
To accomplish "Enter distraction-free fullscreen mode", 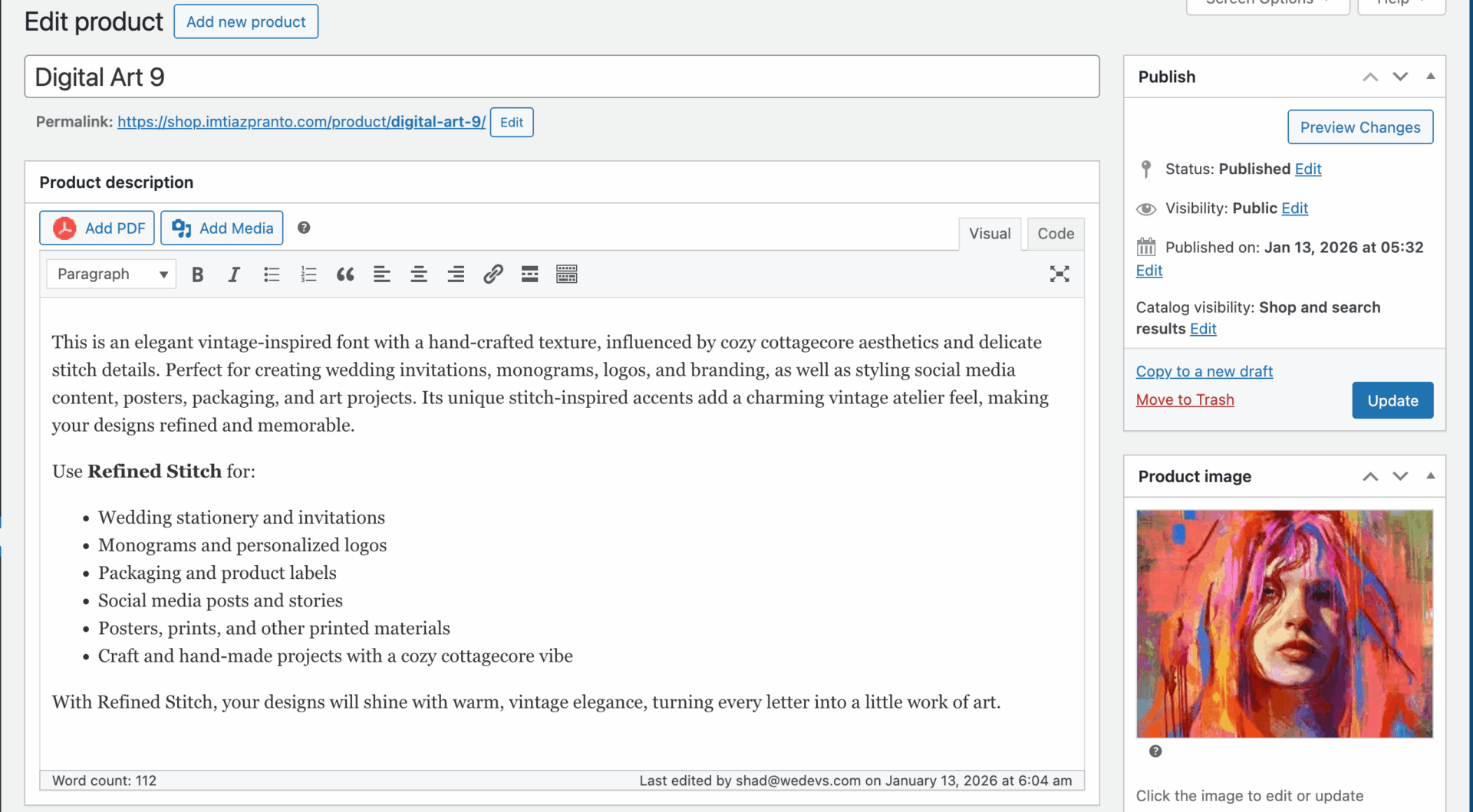I will click(1059, 274).
